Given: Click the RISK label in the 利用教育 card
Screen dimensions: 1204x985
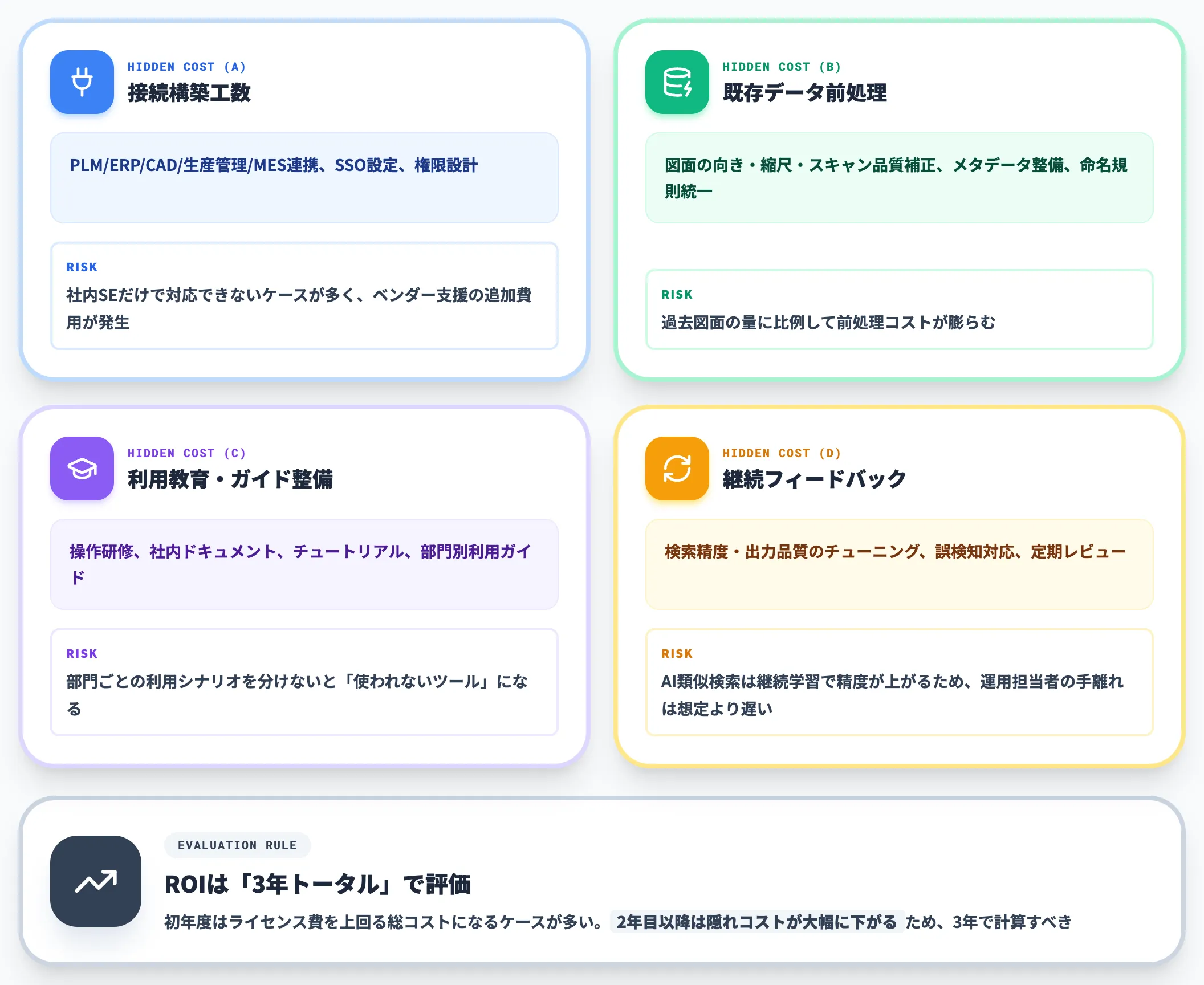Looking at the screenshot, I should 82,654.
